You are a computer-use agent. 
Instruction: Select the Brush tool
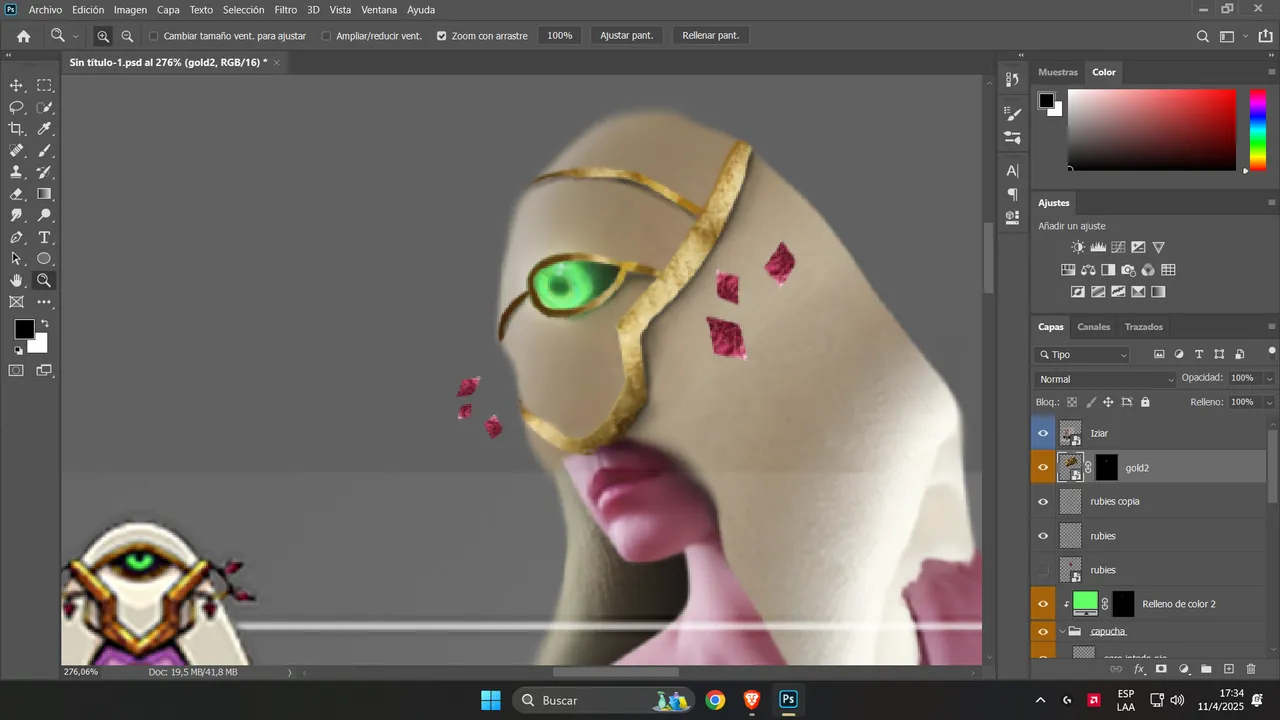(45, 151)
